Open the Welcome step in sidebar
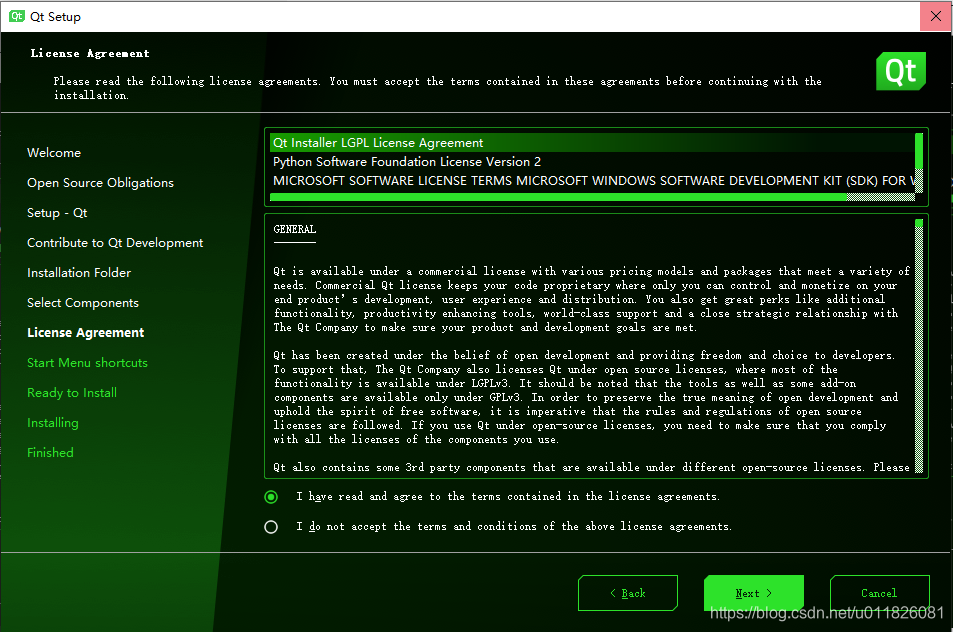The width and height of the screenshot is (953, 632). tap(53, 153)
